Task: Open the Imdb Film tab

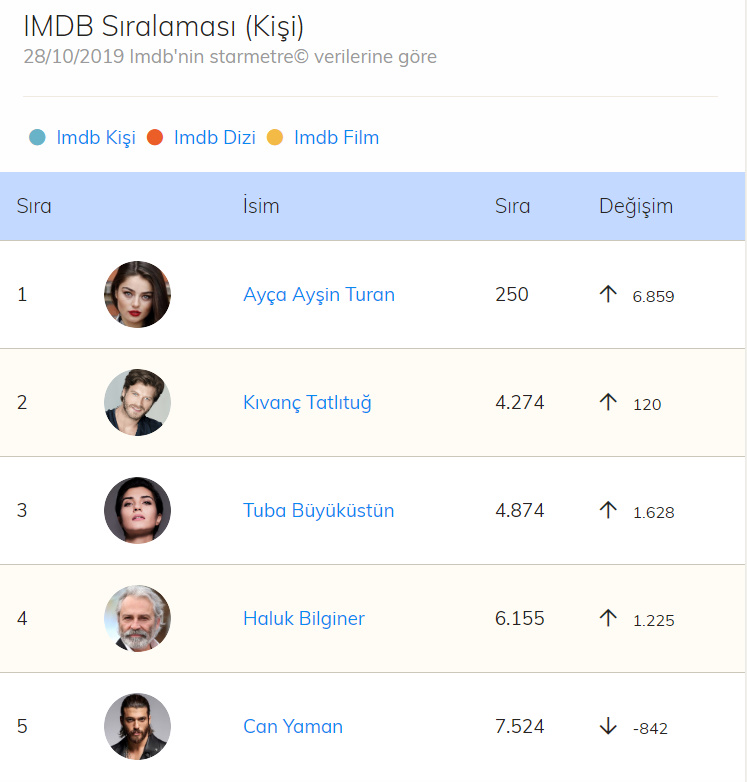Action: pos(336,138)
